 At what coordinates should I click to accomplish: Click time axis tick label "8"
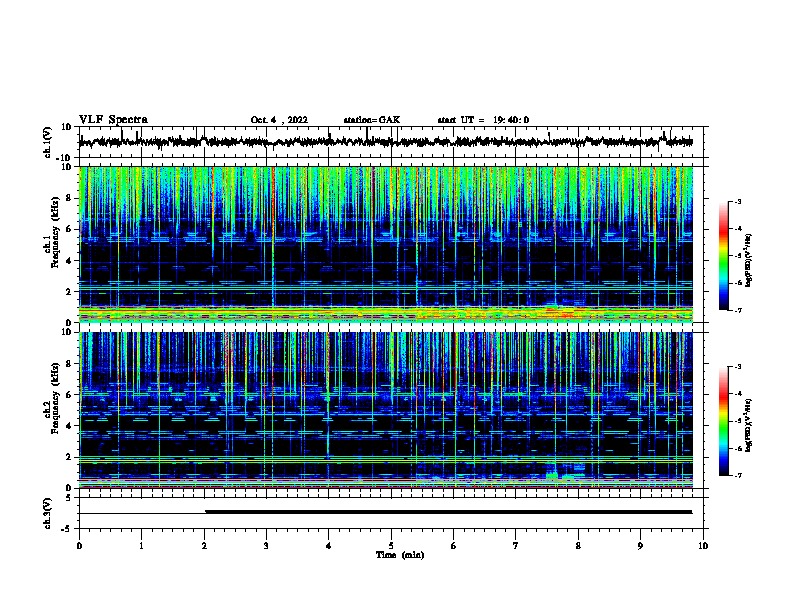coord(578,546)
